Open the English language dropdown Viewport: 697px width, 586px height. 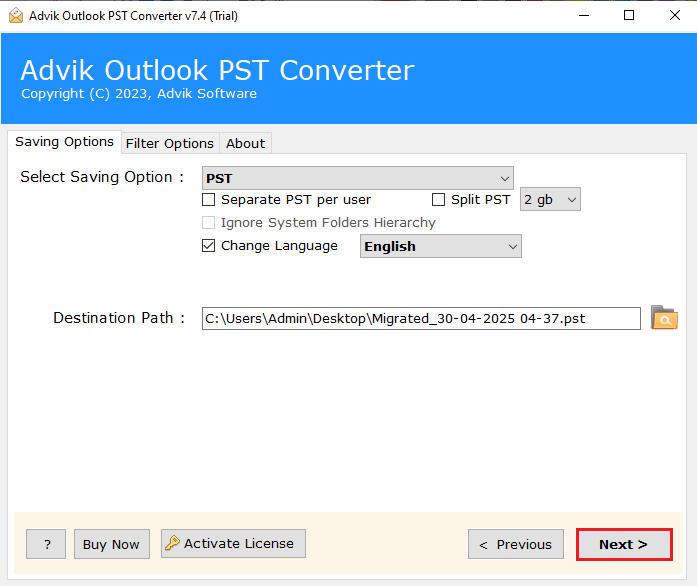pyautogui.click(x=441, y=246)
